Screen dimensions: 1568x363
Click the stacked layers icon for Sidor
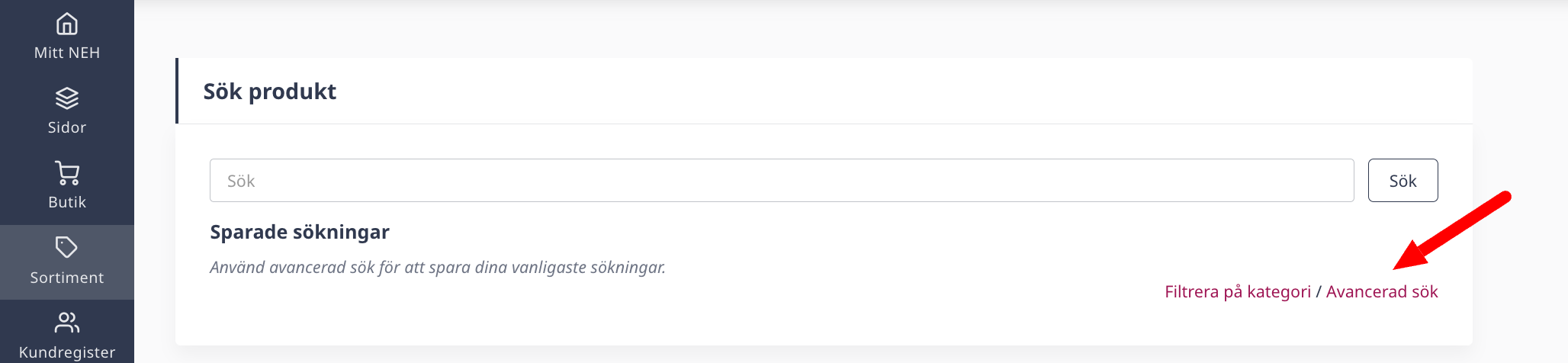click(x=67, y=98)
